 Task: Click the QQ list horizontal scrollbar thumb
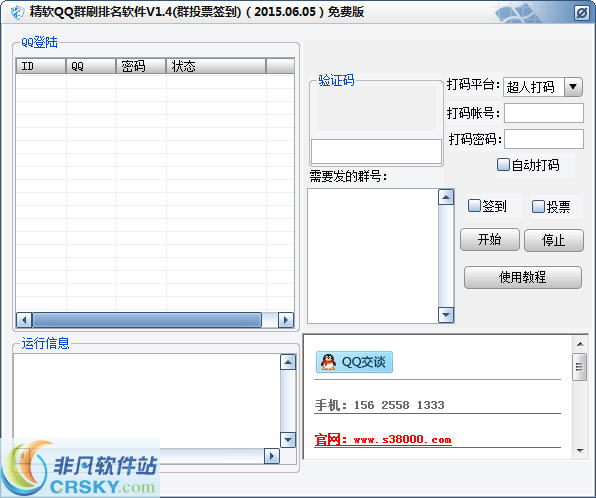[x=147, y=320]
